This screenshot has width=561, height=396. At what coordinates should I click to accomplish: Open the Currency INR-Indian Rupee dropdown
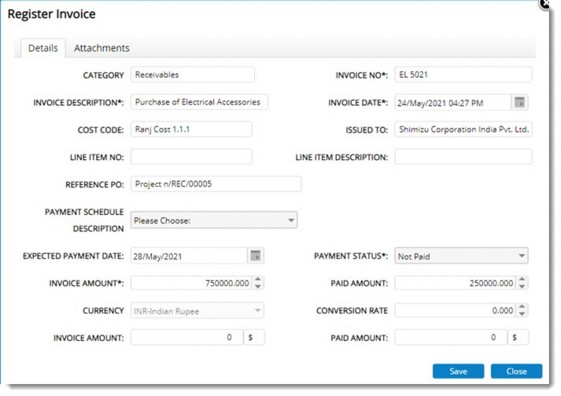pos(197,311)
